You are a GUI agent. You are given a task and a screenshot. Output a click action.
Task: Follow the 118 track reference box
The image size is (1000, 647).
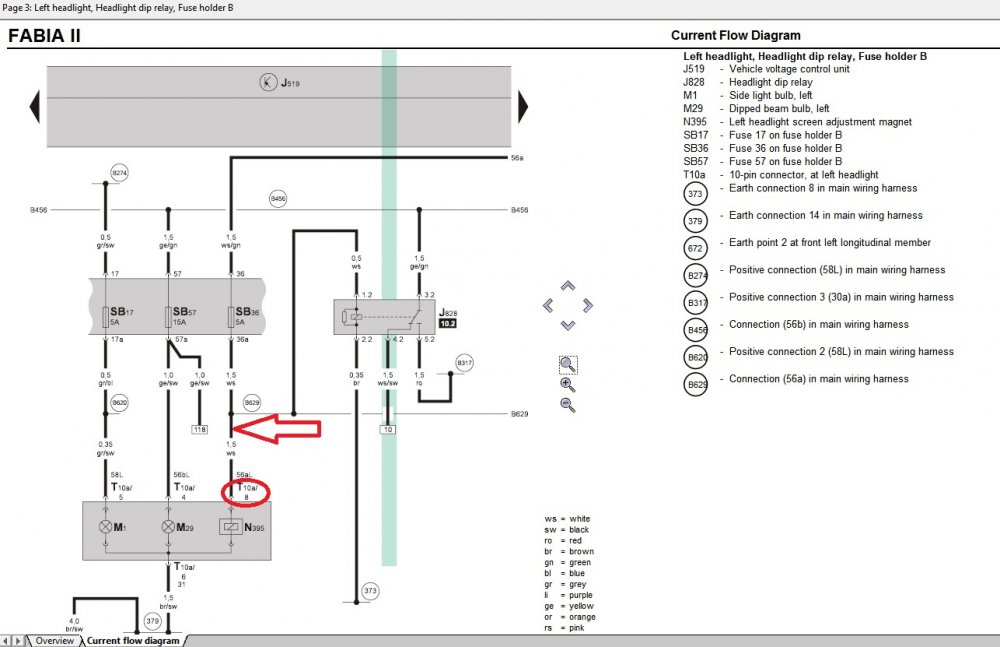(200, 429)
